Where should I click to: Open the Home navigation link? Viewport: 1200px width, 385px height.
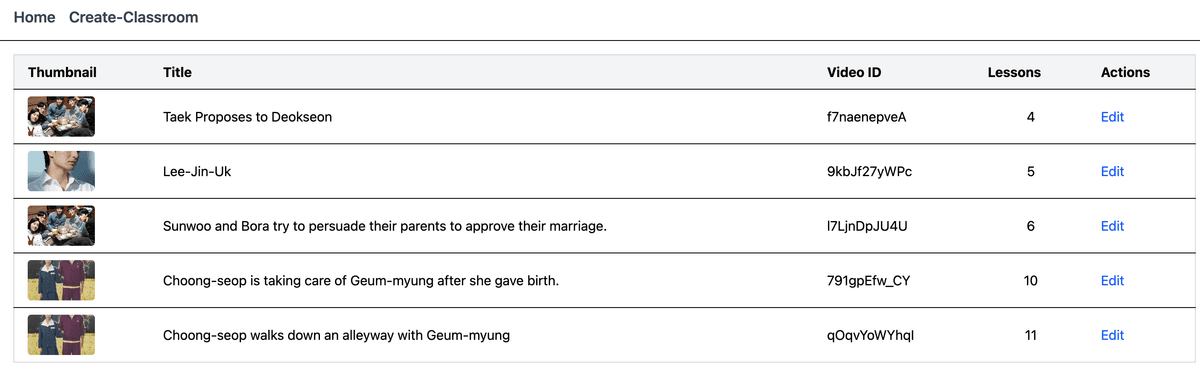coord(35,17)
